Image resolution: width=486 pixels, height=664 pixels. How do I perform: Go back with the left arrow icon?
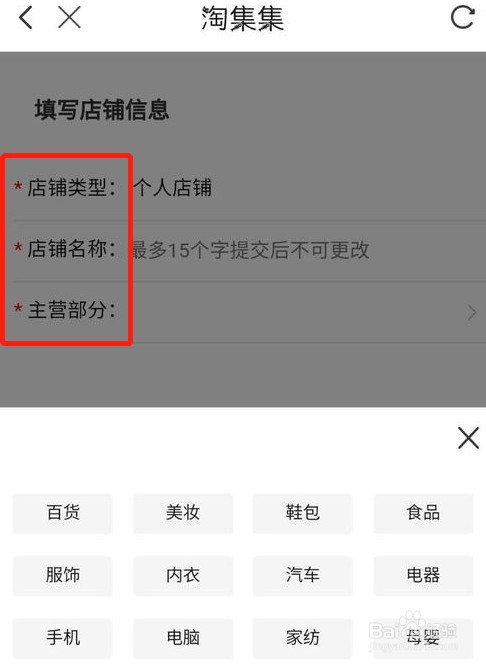[26, 18]
